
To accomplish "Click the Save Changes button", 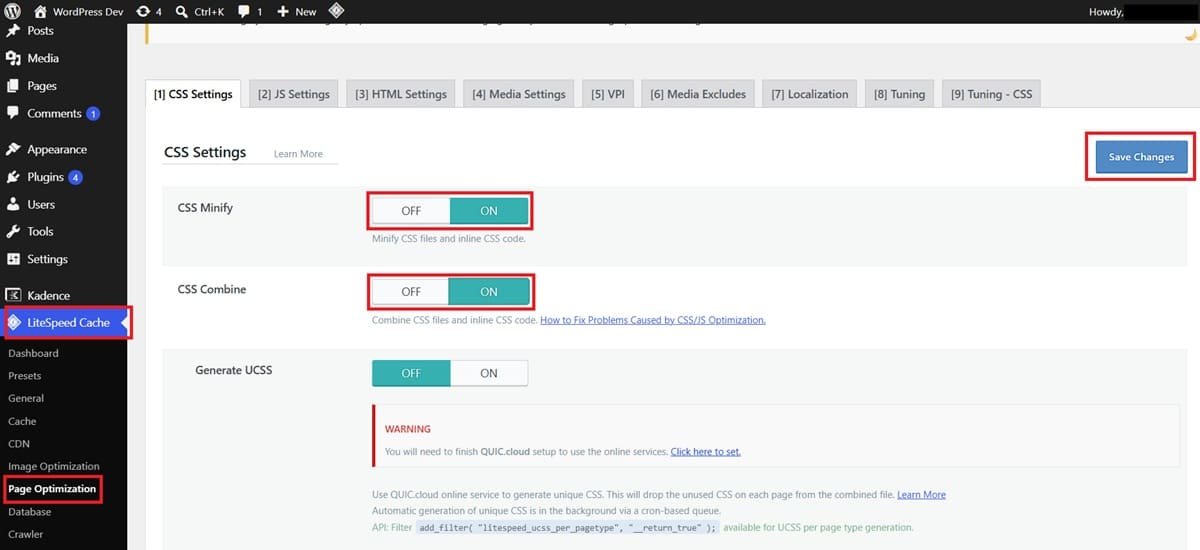I will pyautogui.click(x=1141, y=157).
